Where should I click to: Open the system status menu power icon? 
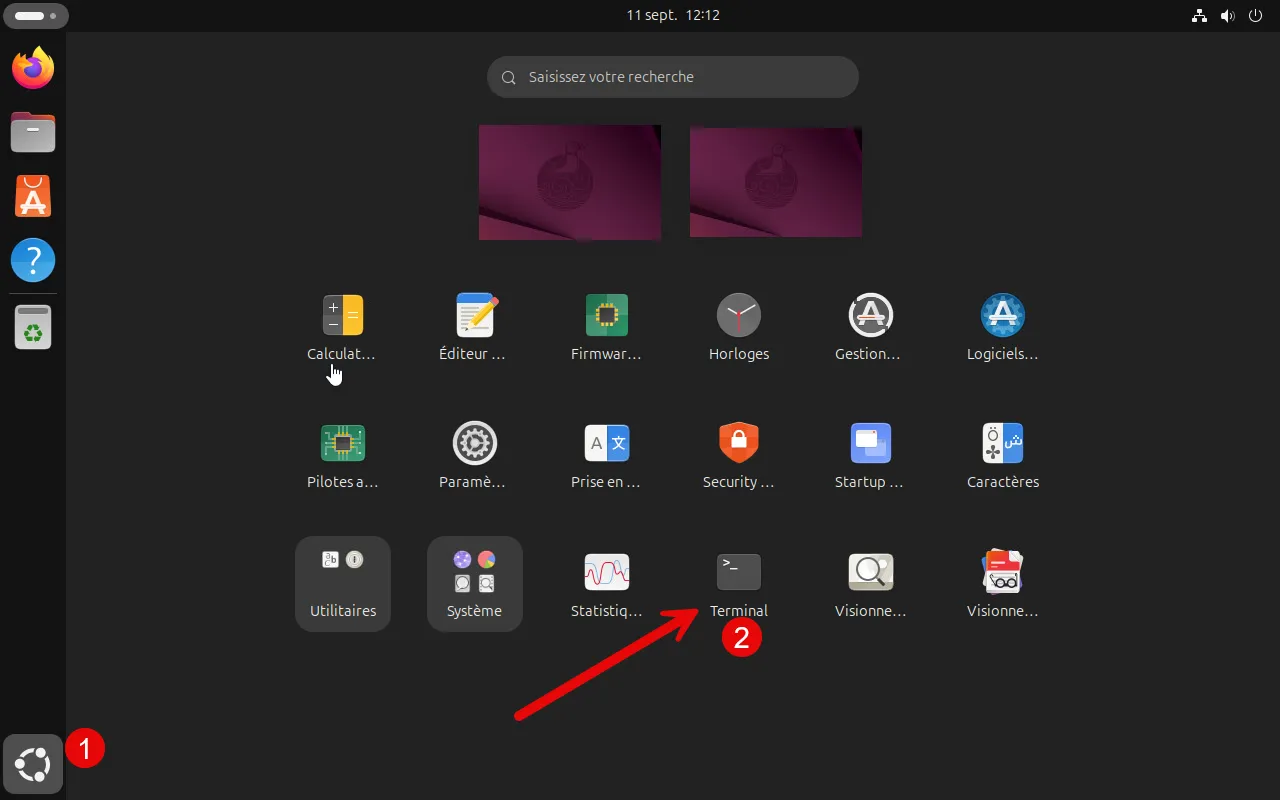pyautogui.click(x=1256, y=16)
